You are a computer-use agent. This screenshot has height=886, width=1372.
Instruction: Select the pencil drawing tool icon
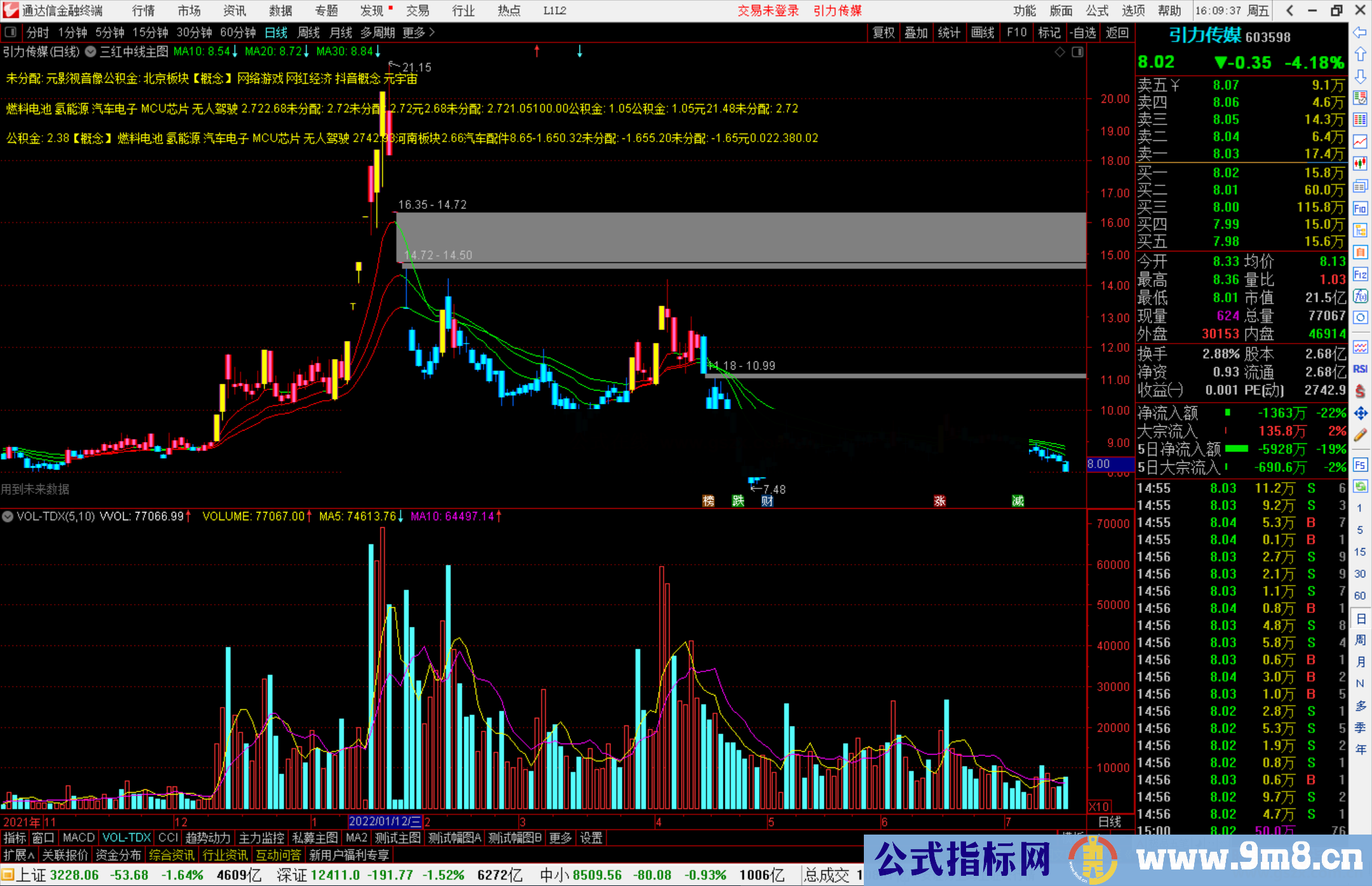(1360, 435)
